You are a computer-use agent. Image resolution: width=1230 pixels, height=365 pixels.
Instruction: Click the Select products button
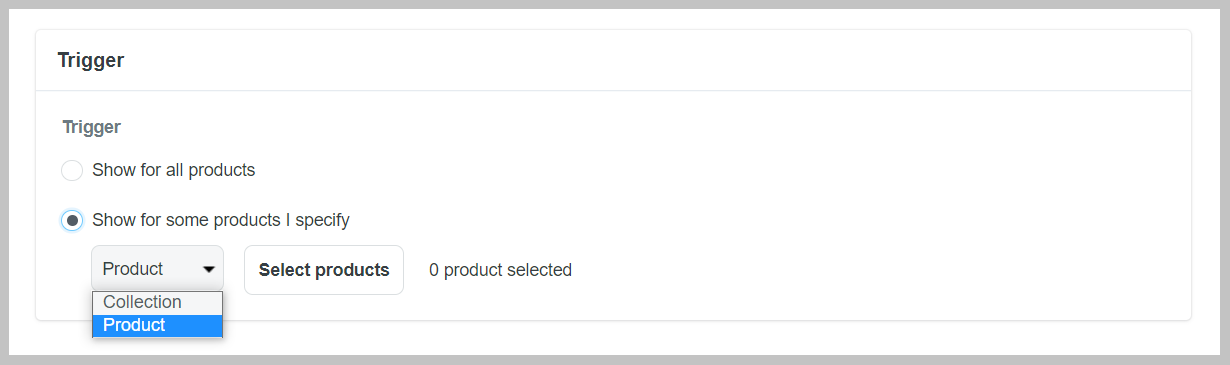[x=324, y=270]
